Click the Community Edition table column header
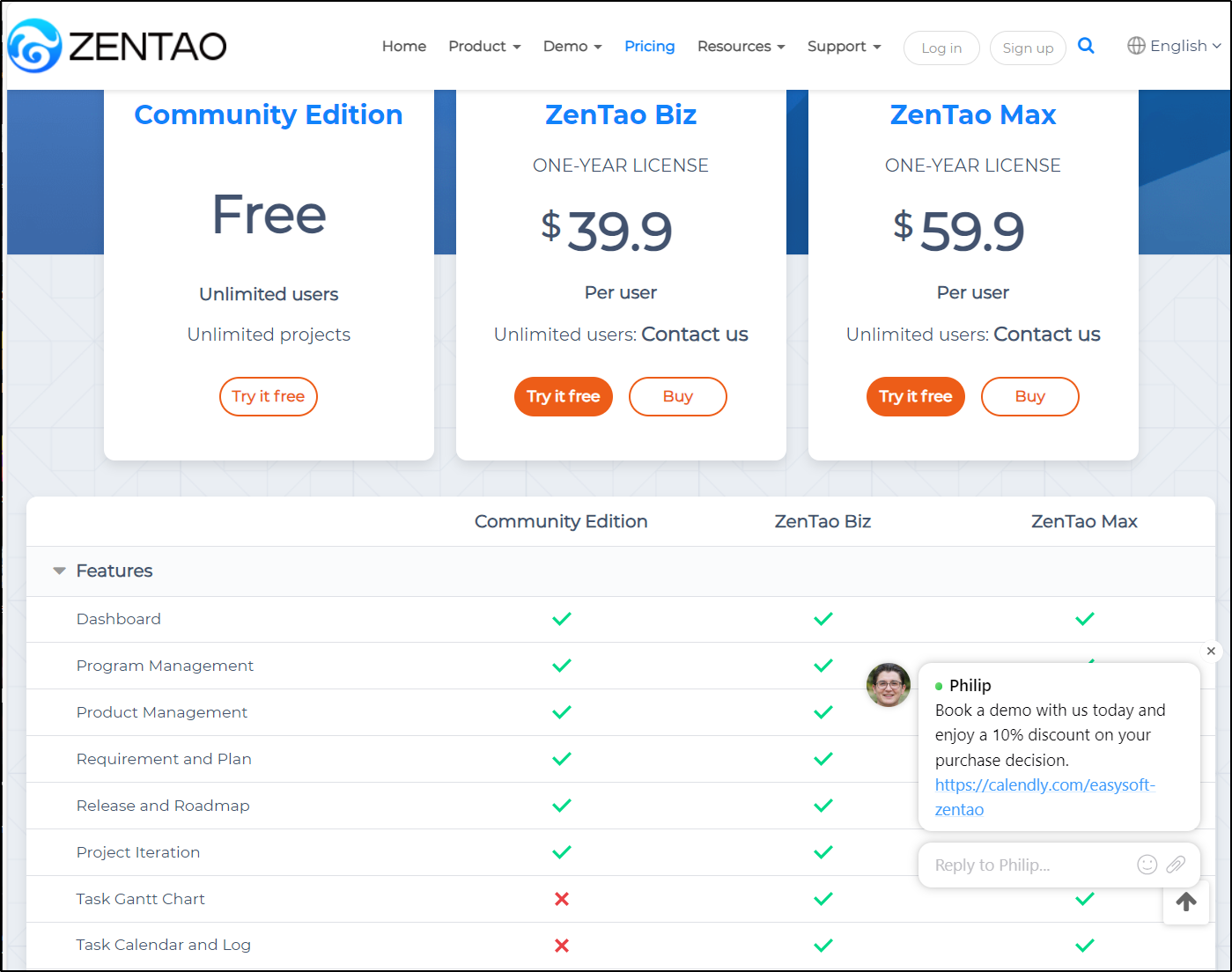 (561, 521)
